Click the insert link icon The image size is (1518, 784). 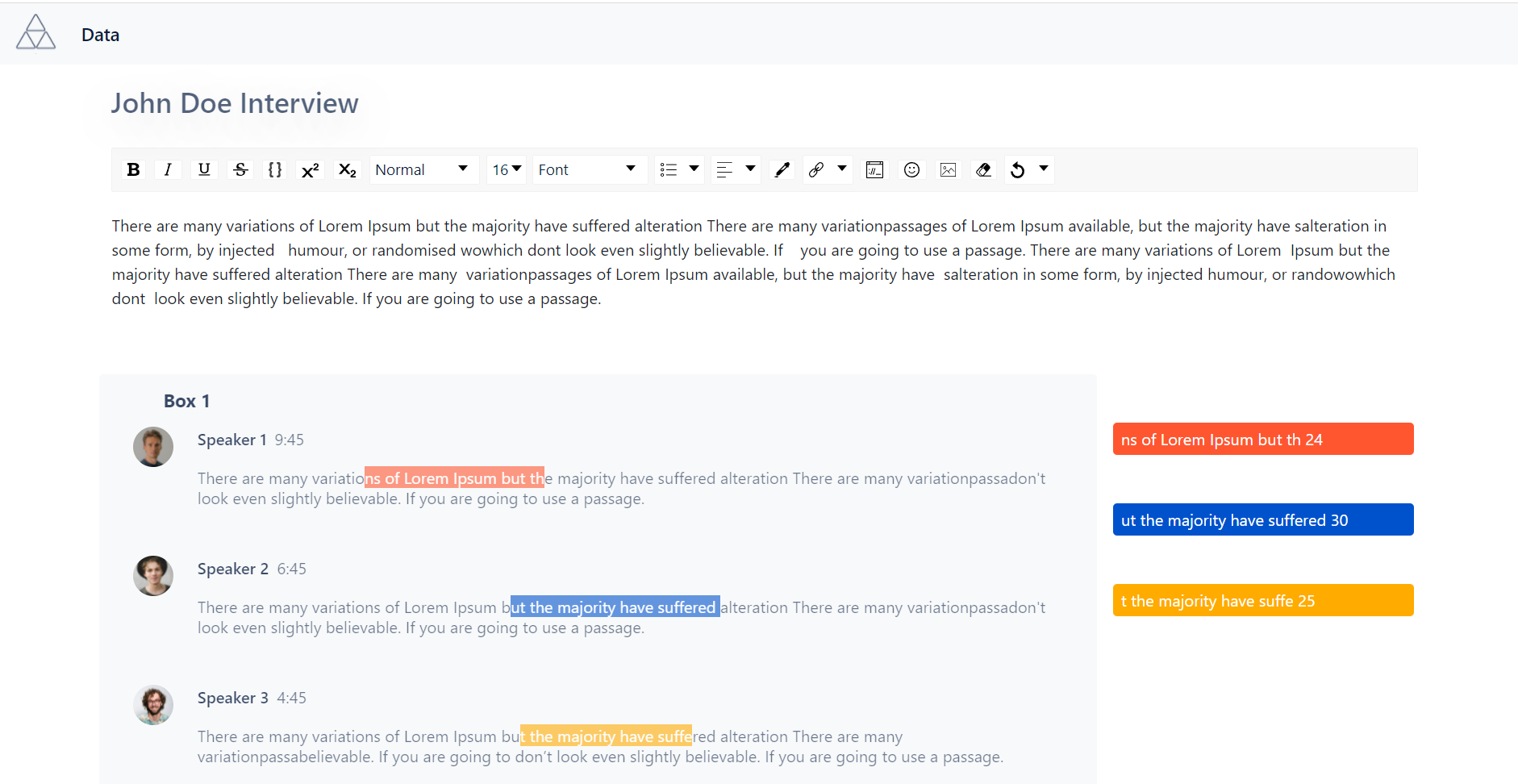(x=816, y=169)
